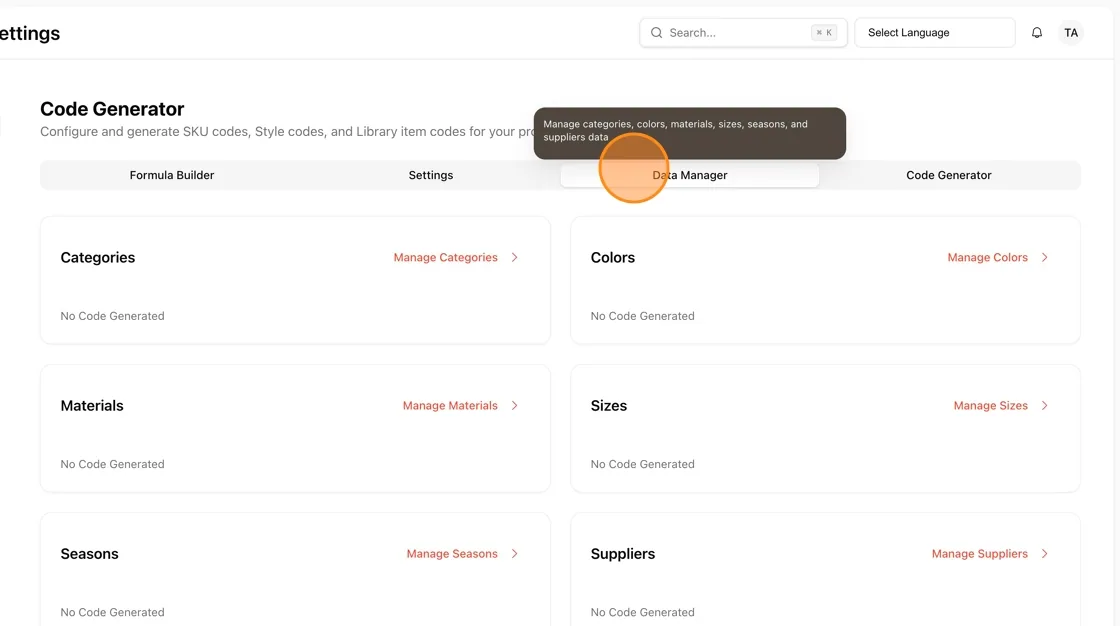This screenshot has height=626, width=1120.
Task: Open the TA user avatar menu
Action: [x=1071, y=33]
